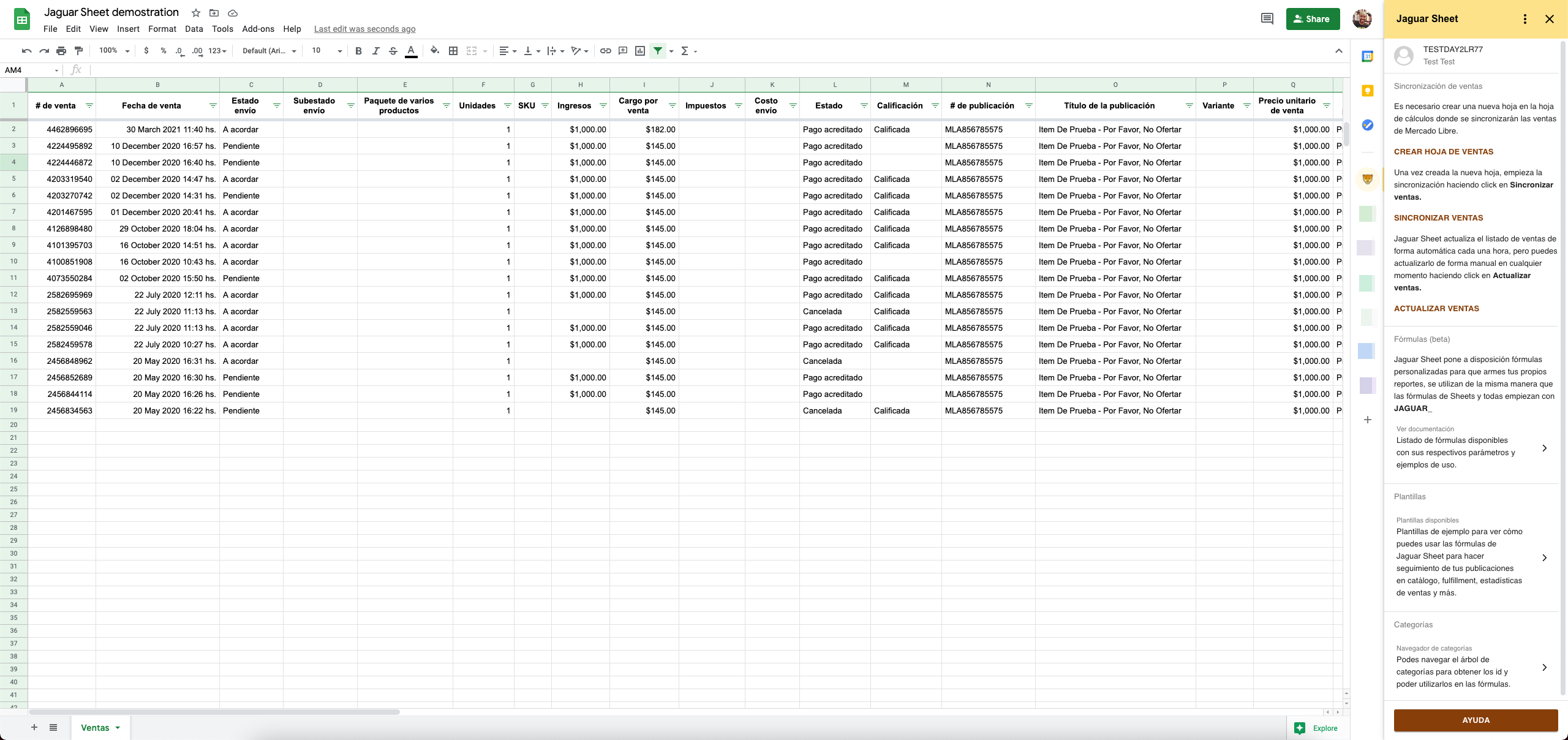Select the bold formatting icon
The width and height of the screenshot is (1568, 740).
coord(359,51)
